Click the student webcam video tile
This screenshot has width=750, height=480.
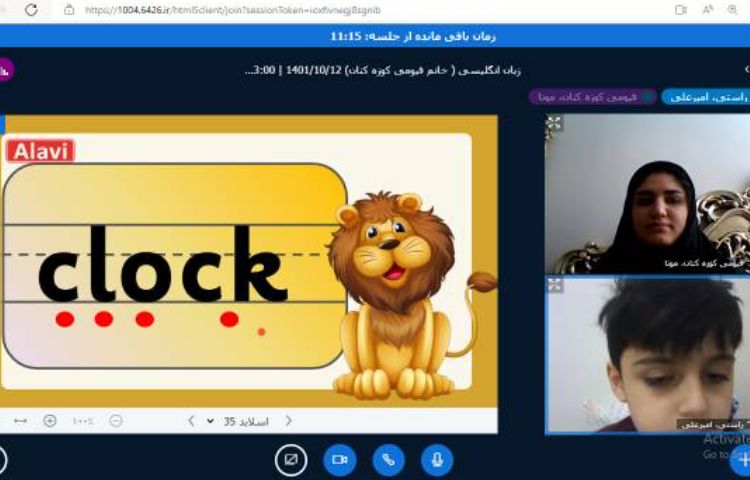point(648,355)
